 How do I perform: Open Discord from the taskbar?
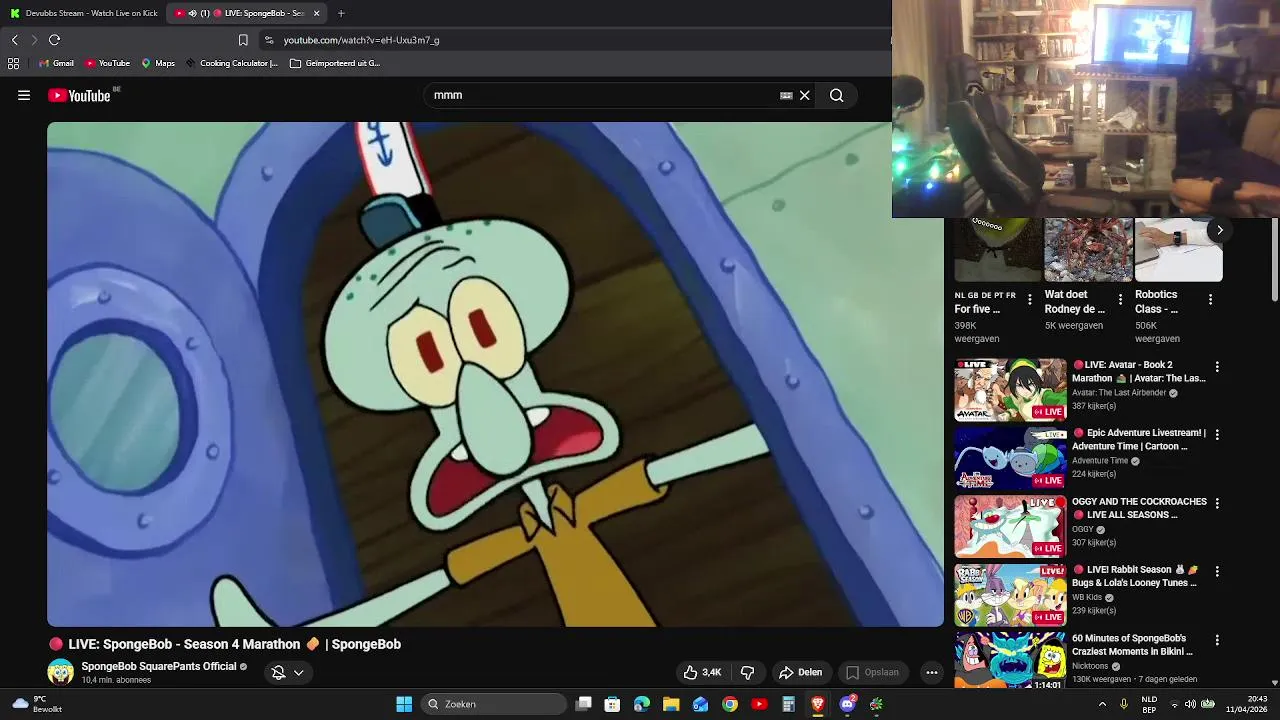pos(847,704)
